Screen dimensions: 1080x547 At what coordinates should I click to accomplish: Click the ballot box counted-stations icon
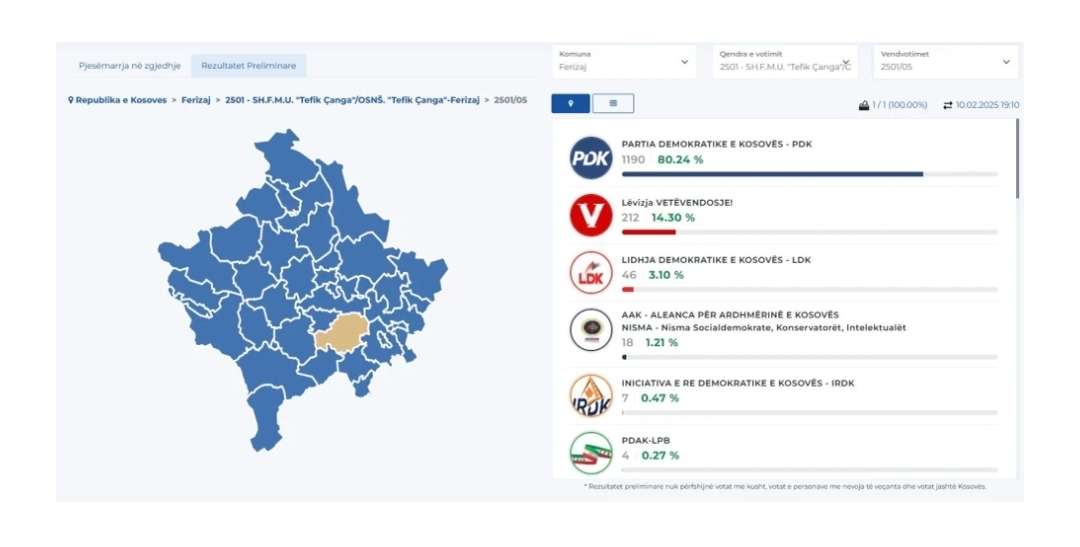pyautogui.click(x=864, y=105)
